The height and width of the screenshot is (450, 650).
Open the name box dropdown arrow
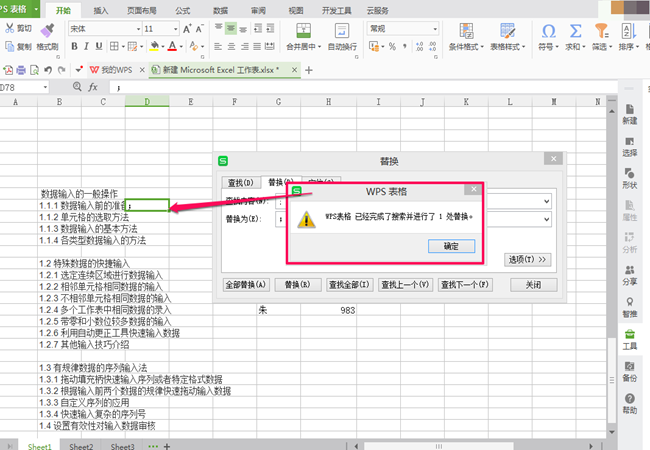[x=45, y=87]
